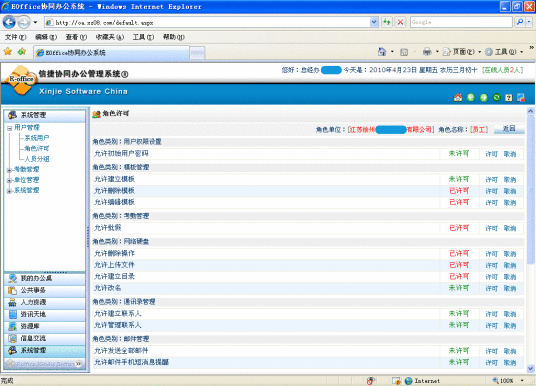This screenshot has height=386, width=536.
Task: Open the Print options dropdown arrow
Action: (x=437, y=52)
